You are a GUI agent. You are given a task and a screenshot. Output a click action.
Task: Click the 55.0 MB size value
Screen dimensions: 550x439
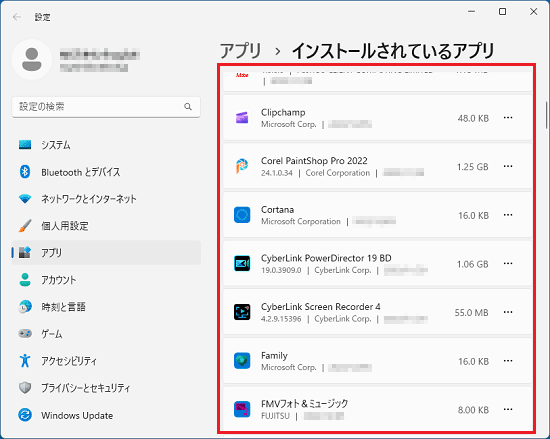click(471, 313)
